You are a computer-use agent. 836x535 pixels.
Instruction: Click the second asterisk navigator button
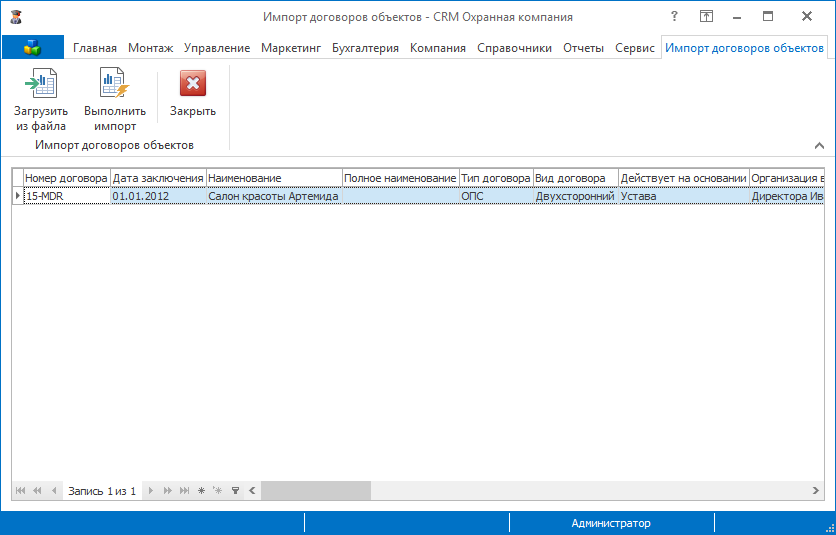click(x=218, y=491)
